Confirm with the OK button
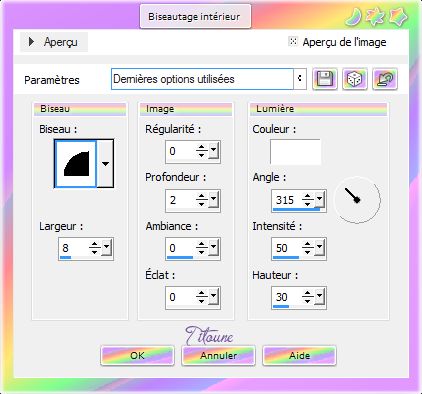 137,356
